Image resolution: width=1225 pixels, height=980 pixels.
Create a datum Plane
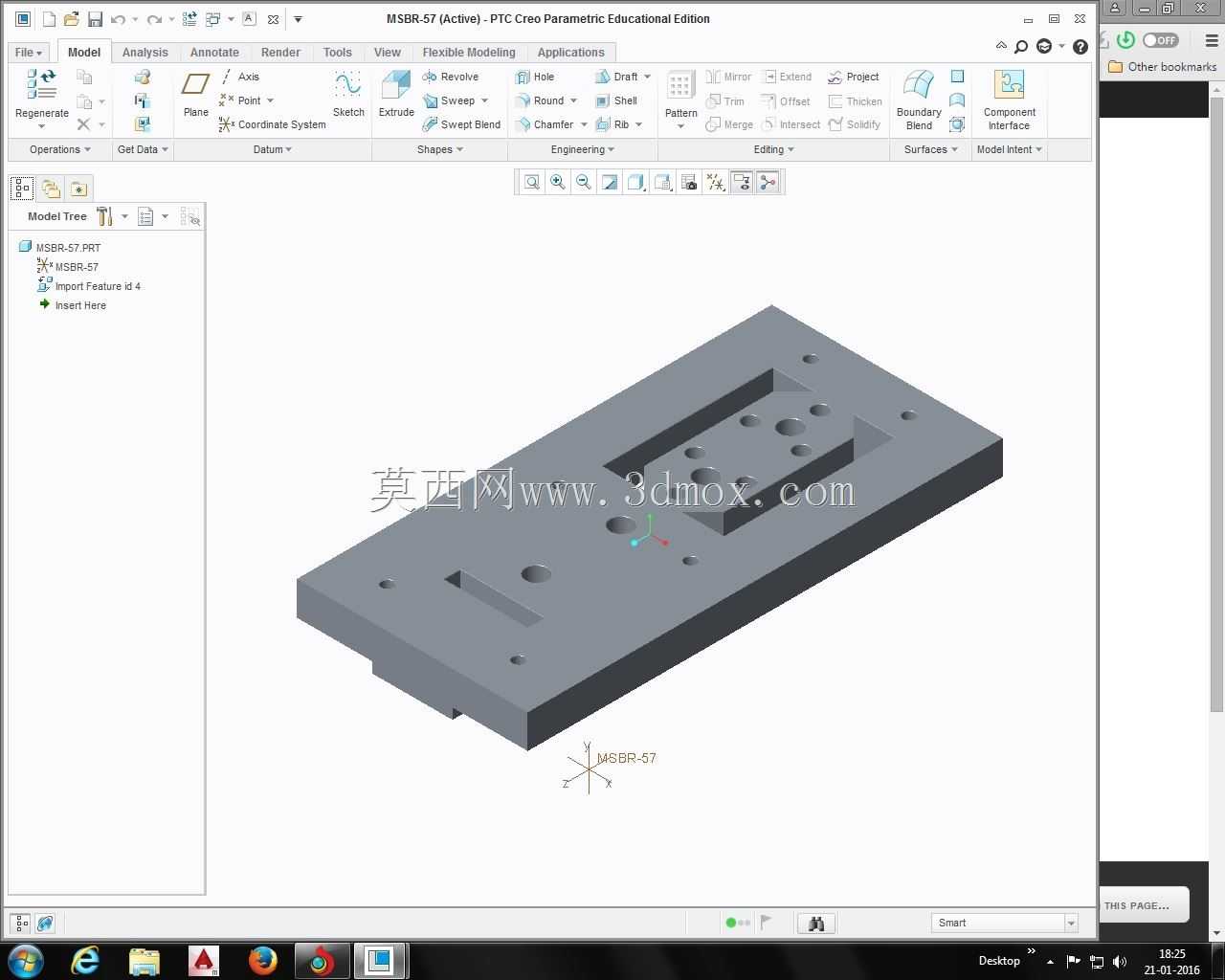pyautogui.click(x=195, y=96)
